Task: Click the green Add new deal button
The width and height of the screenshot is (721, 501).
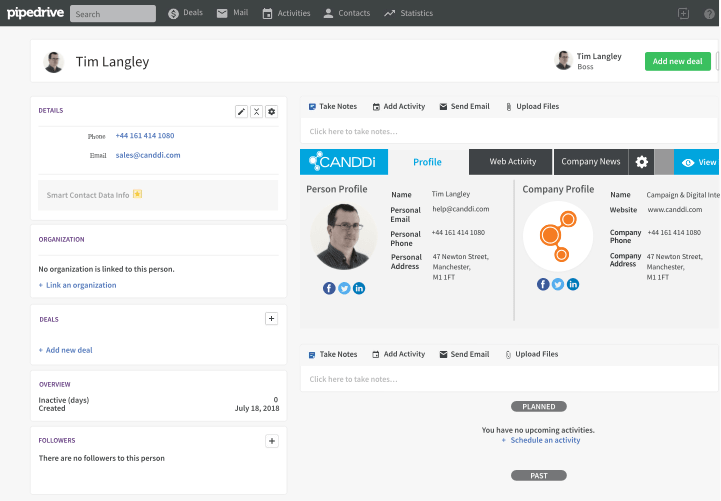Action: point(677,61)
